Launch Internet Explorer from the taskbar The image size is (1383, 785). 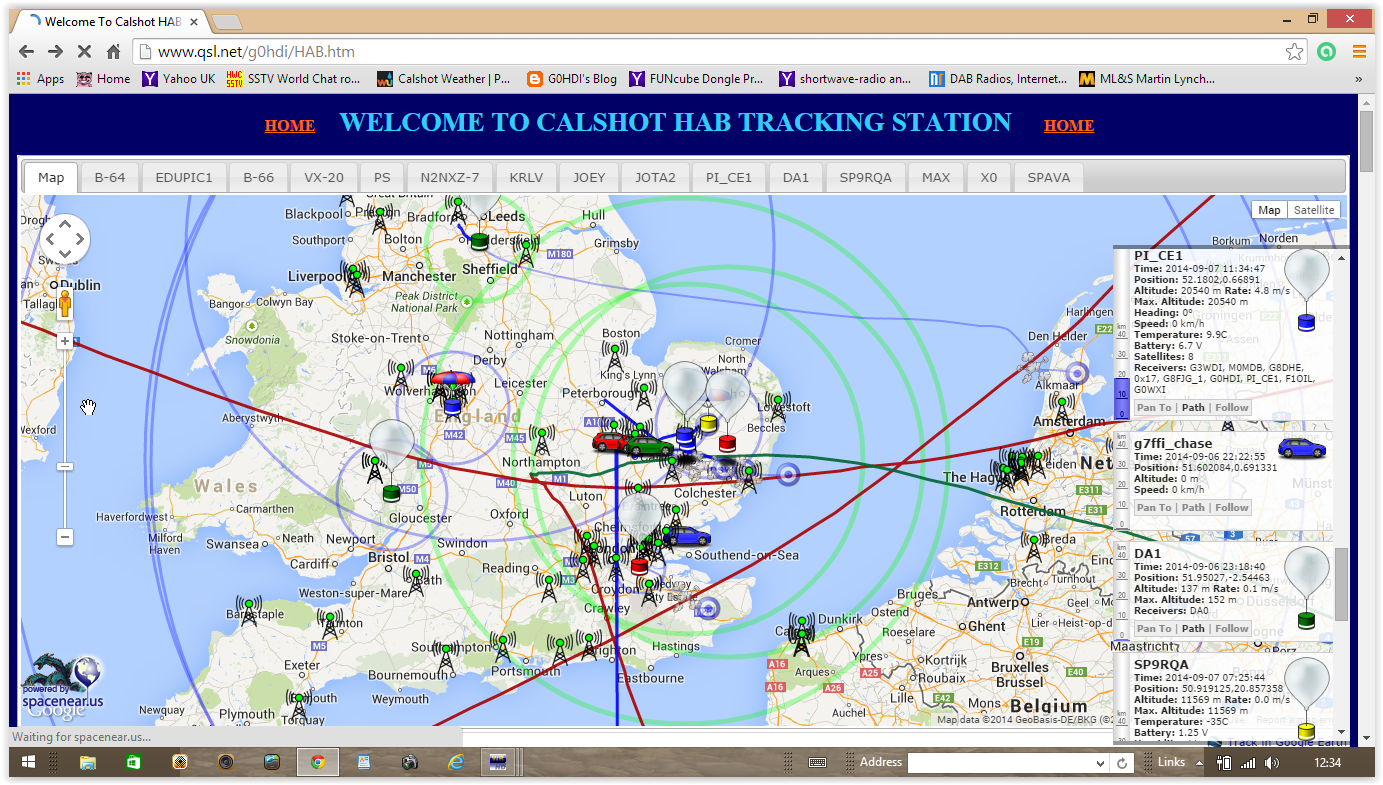click(456, 762)
